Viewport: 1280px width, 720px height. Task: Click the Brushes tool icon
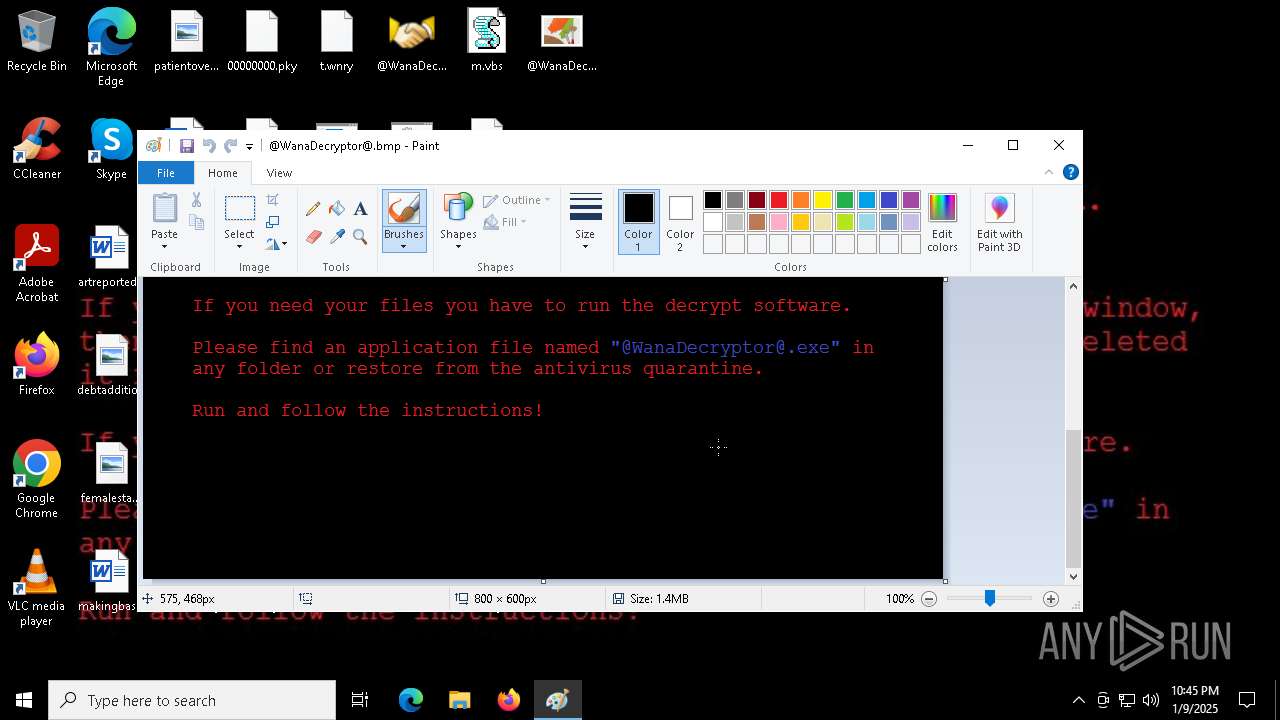pyautogui.click(x=404, y=209)
